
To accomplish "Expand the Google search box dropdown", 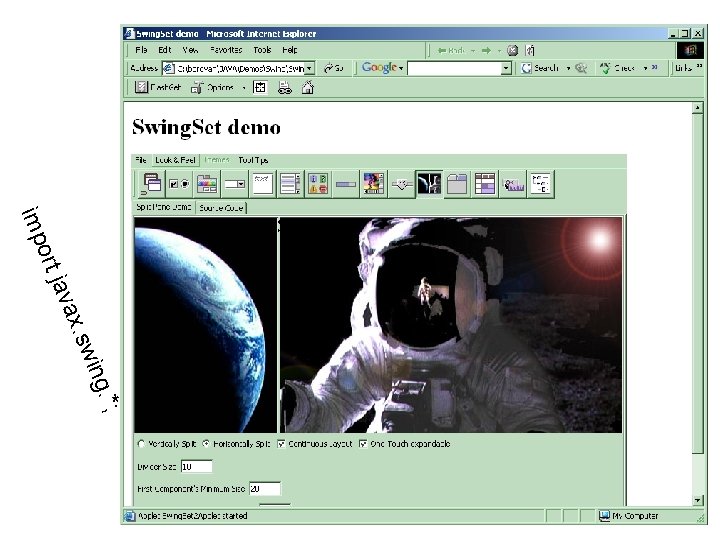I will pos(506,68).
